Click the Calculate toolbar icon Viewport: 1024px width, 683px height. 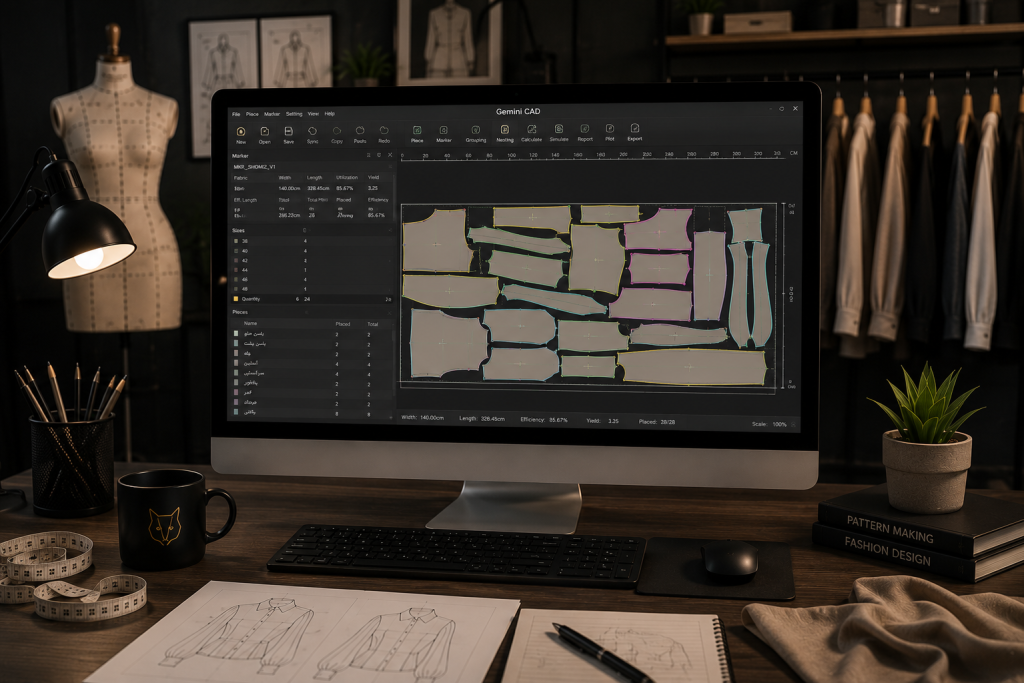click(x=532, y=129)
